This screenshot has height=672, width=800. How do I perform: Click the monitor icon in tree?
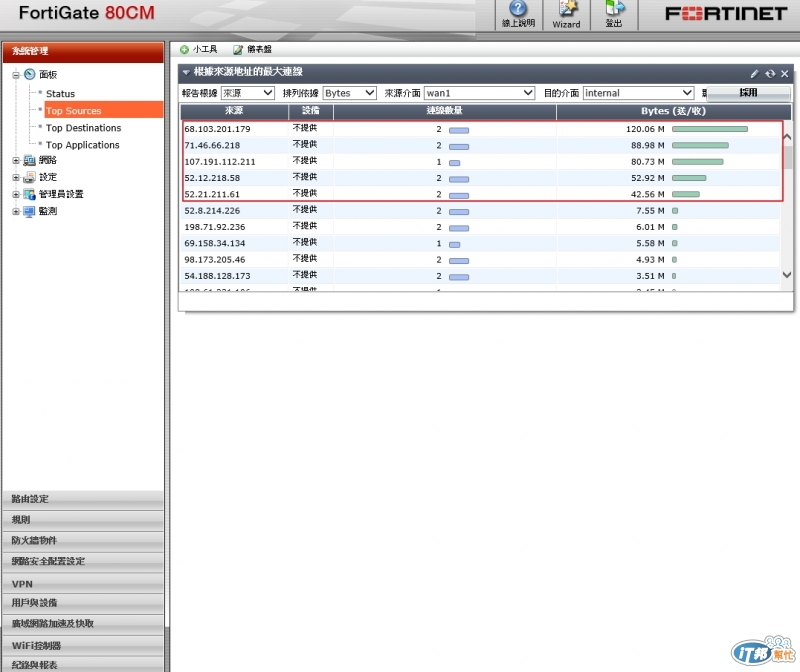tap(30, 211)
